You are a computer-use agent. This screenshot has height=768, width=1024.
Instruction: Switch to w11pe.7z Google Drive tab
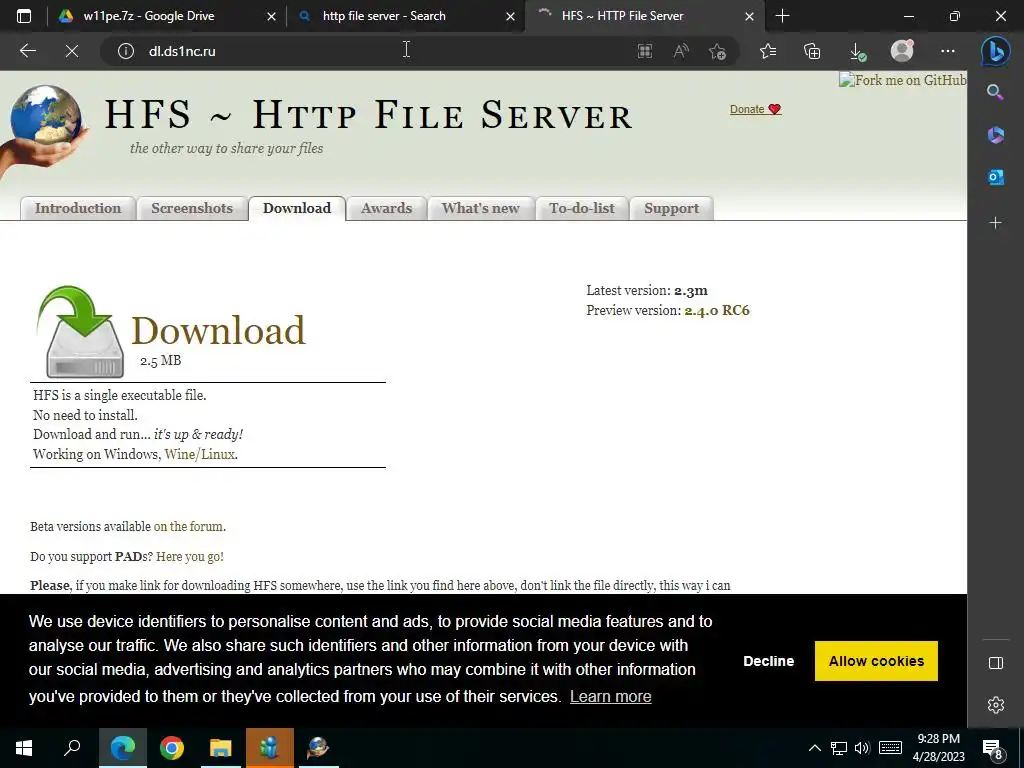pyautogui.click(x=149, y=16)
